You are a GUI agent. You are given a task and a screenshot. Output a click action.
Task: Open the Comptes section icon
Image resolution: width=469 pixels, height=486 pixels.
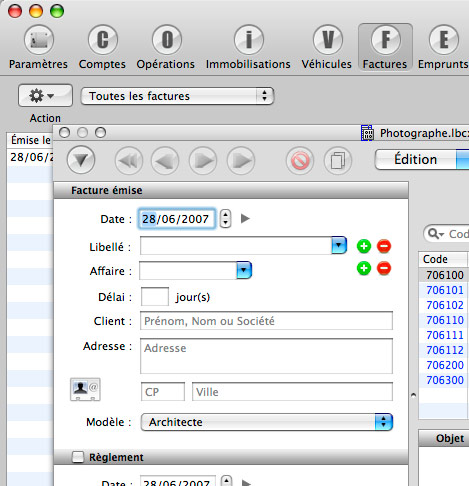click(x=102, y=40)
